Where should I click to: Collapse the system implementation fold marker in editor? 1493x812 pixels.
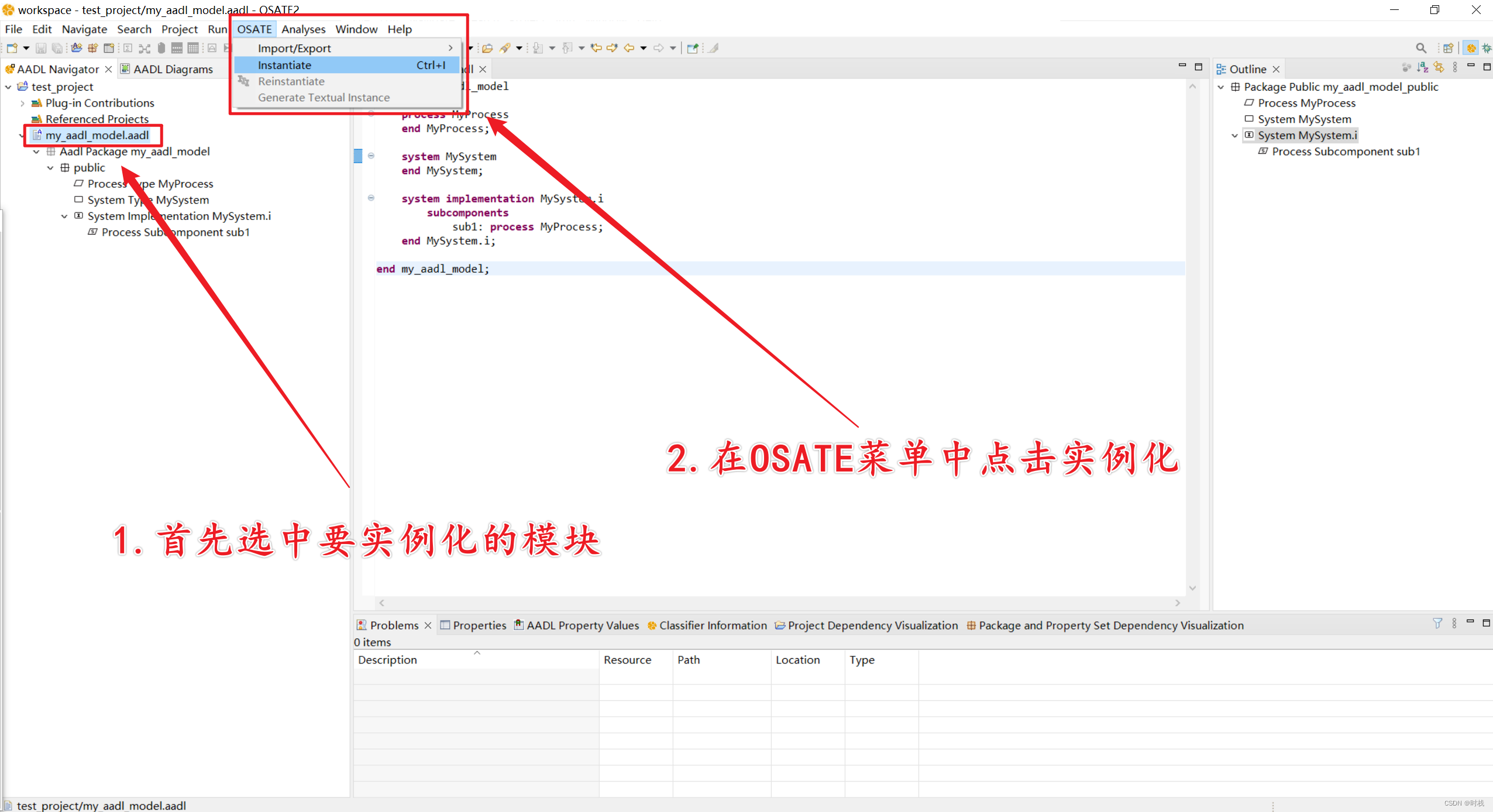coord(371,198)
